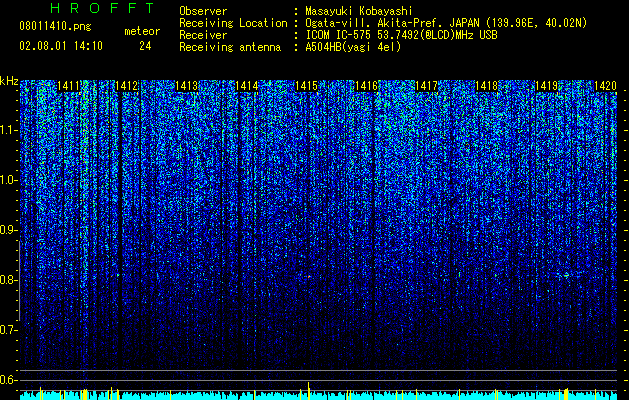Screen dimensions: 629x400
Task: Click the Receiver field label
Action: [203, 35]
